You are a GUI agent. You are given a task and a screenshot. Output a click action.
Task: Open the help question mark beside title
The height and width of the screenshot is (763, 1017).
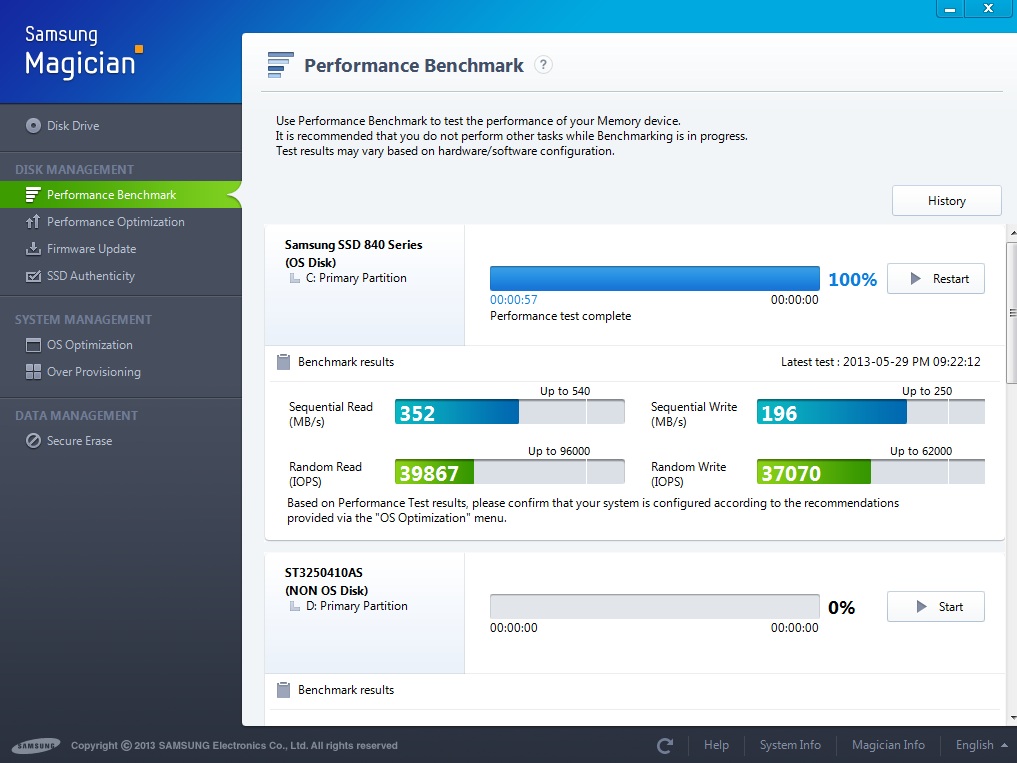544,65
